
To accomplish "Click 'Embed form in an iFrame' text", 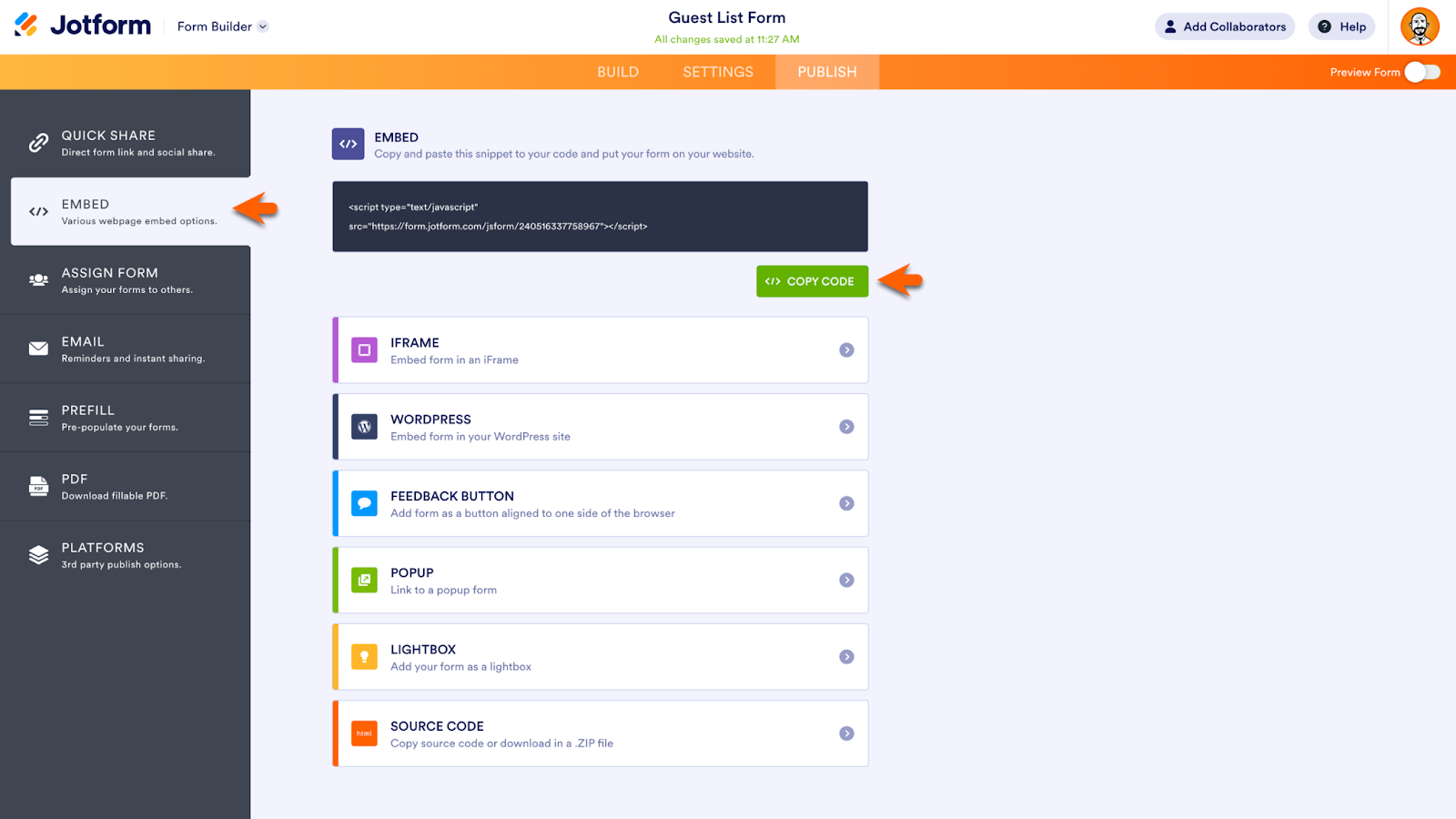I will (x=454, y=360).
